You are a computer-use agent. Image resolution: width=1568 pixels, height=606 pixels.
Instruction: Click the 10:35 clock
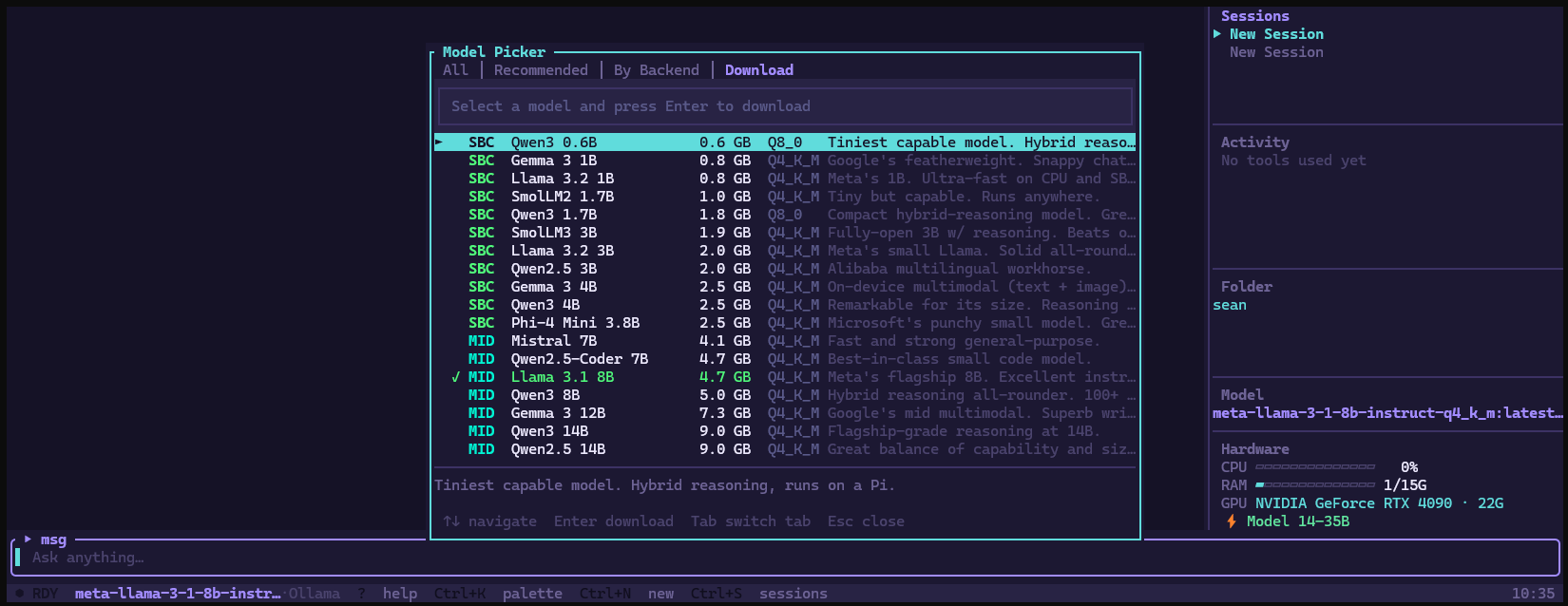click(x=1533, y=594)
